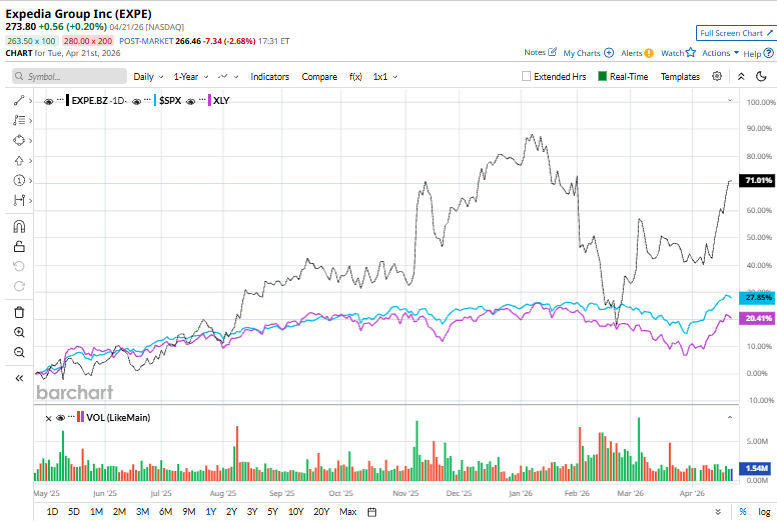Open the numbered label tool
Viewport: 777px width, 522px height.
(x=19, y=180)
